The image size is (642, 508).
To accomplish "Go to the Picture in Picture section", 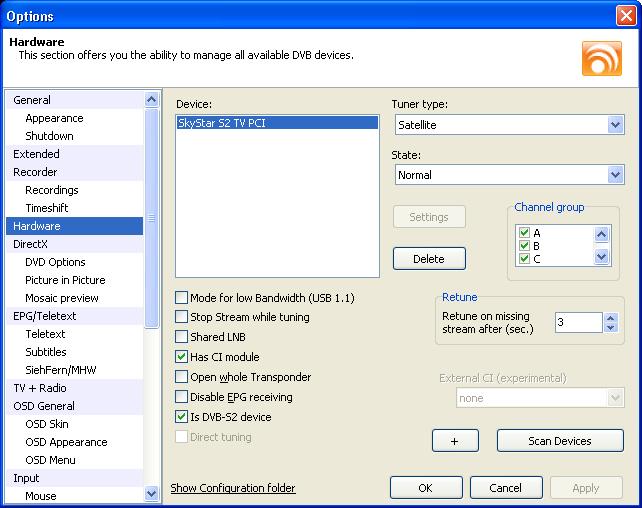I will click(x=65, y=280).
